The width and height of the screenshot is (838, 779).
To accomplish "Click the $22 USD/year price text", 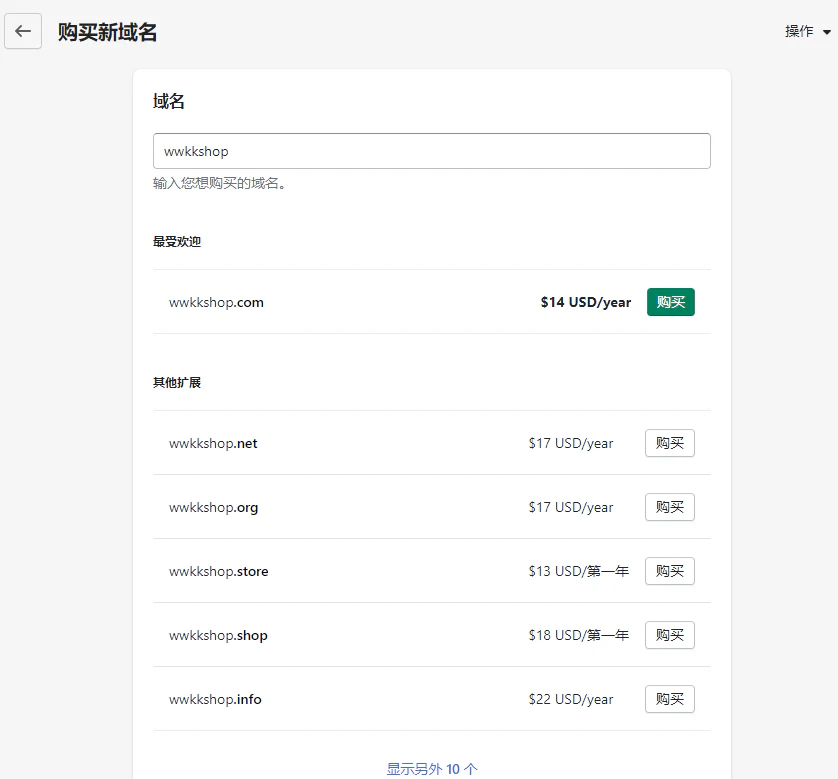I will [x=570, y=699].
